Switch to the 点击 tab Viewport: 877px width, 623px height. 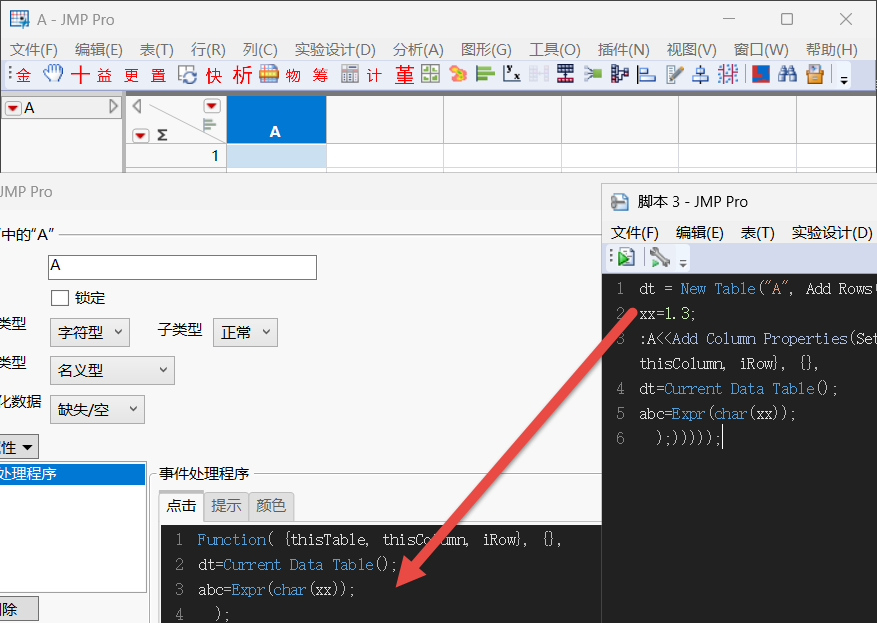(181, 506)
